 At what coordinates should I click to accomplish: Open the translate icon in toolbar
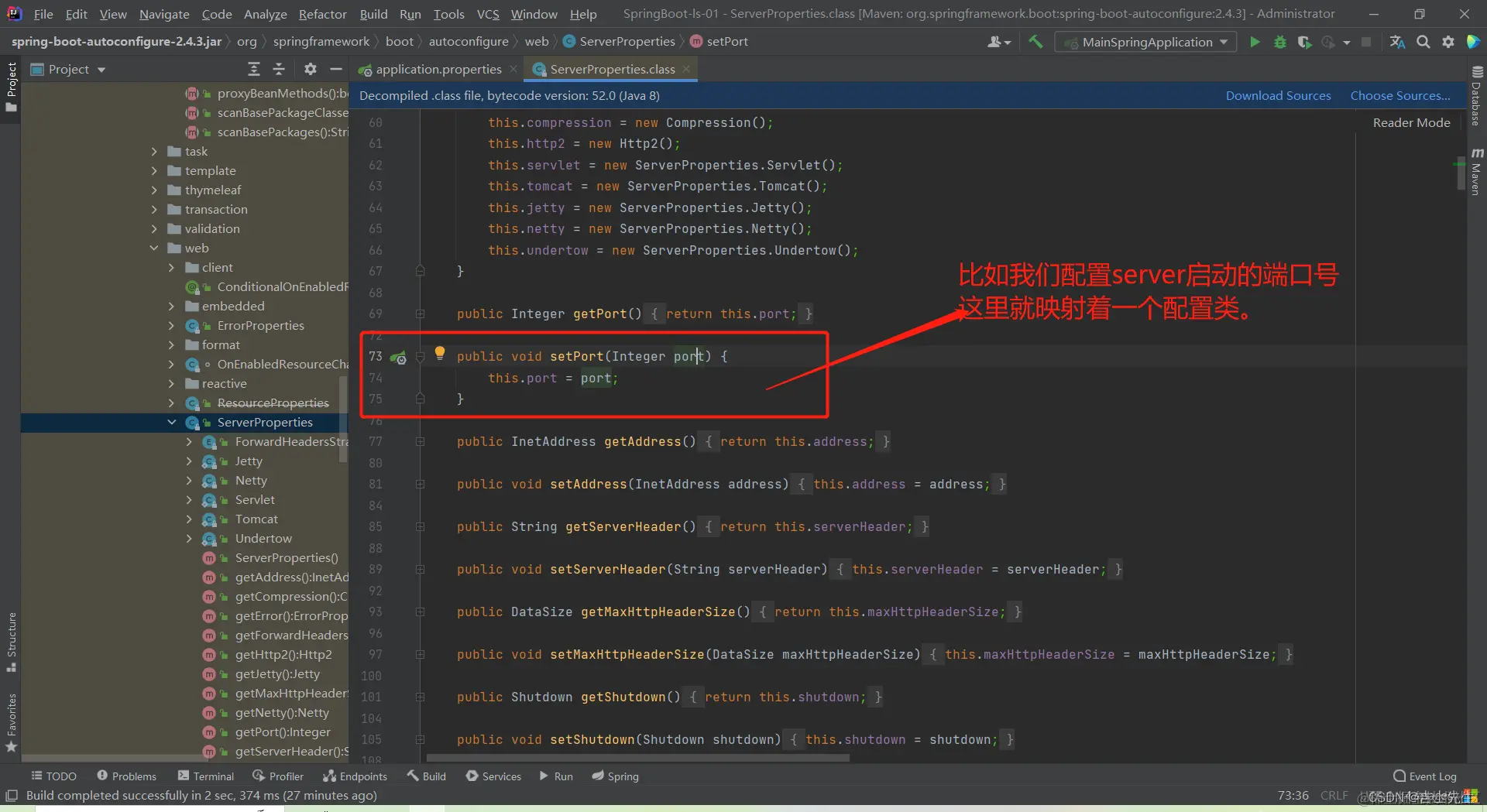(x=1397, y=42)
